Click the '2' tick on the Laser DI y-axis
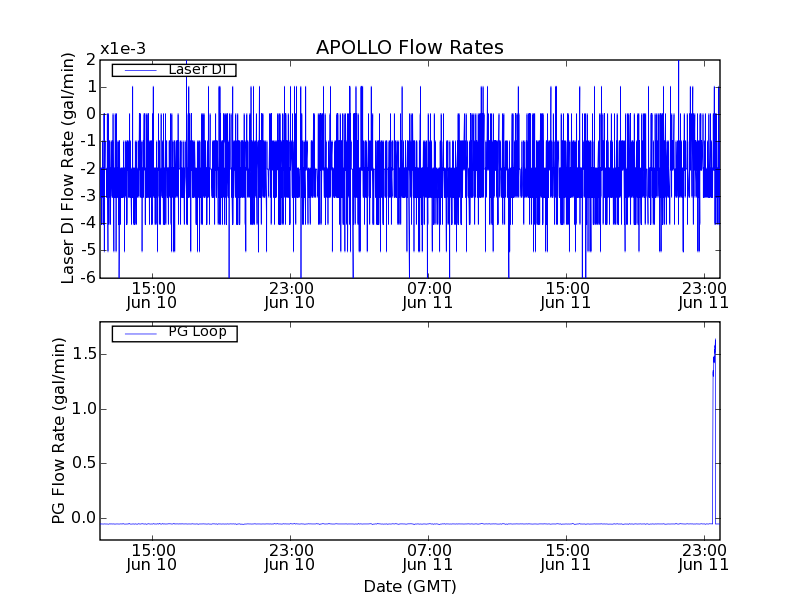This screenshot has height=600, width=800. click(91, 60)
